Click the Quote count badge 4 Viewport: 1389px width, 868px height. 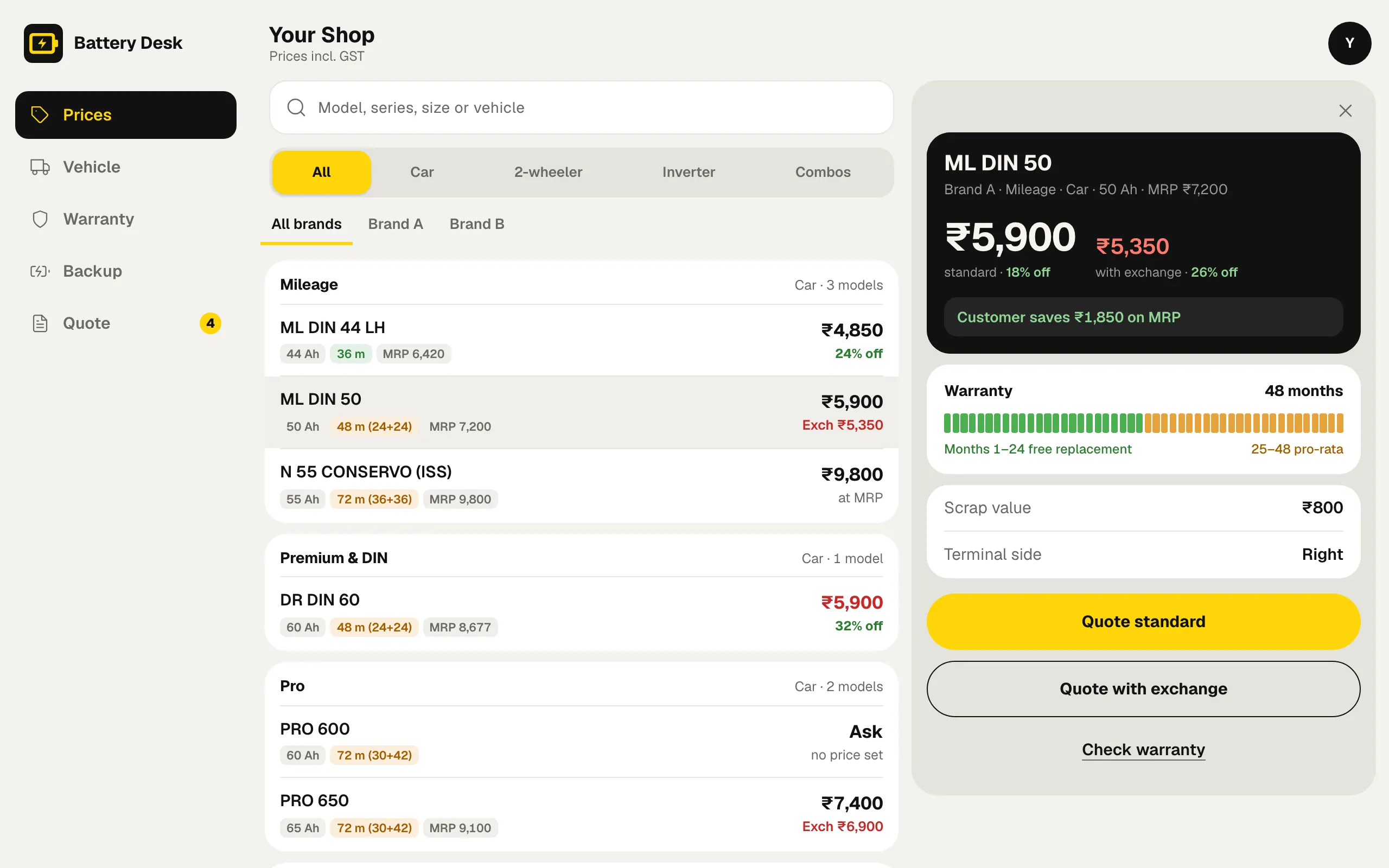[x=210, y=323]
